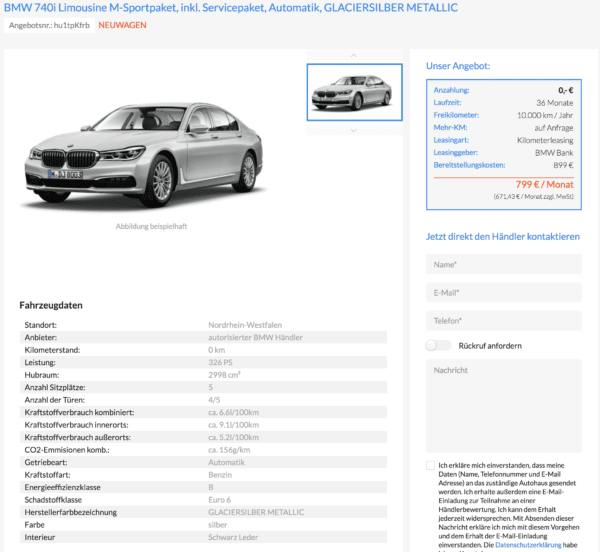The image size is (600, 552).
Task: Click the Schwarz Leder interior value
Action: pyautogui.click(x=233, y=537)
